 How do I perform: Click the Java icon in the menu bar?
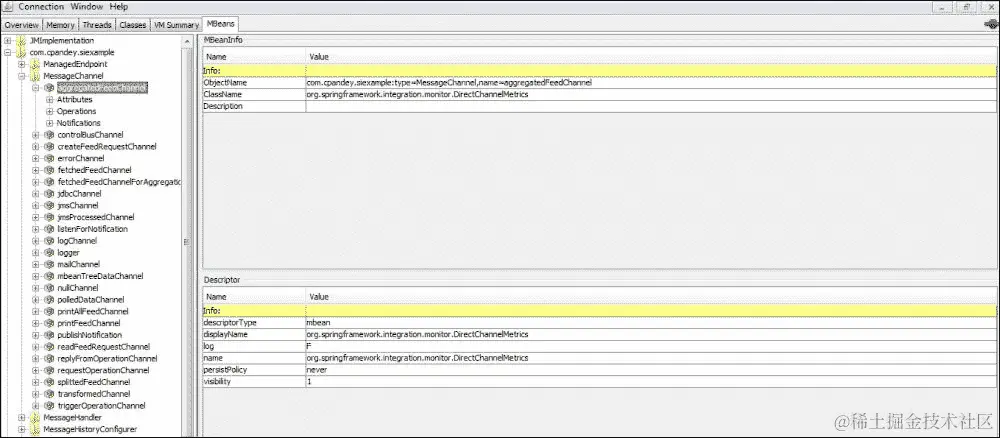[8, 6]
